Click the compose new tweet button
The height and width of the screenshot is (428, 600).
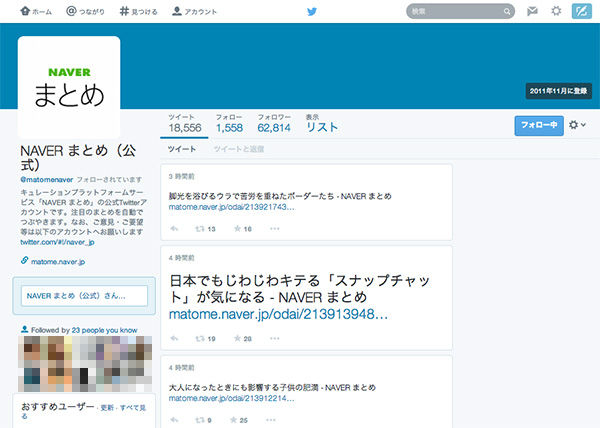[582, 11]
